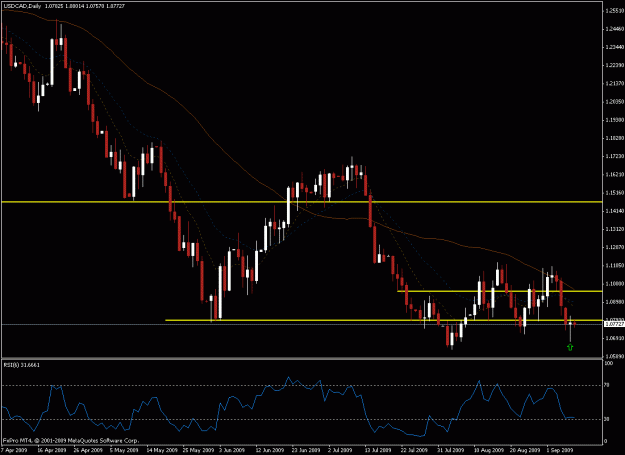
Task: Click the current price tag 1.07727
Action: click(614, 324)
